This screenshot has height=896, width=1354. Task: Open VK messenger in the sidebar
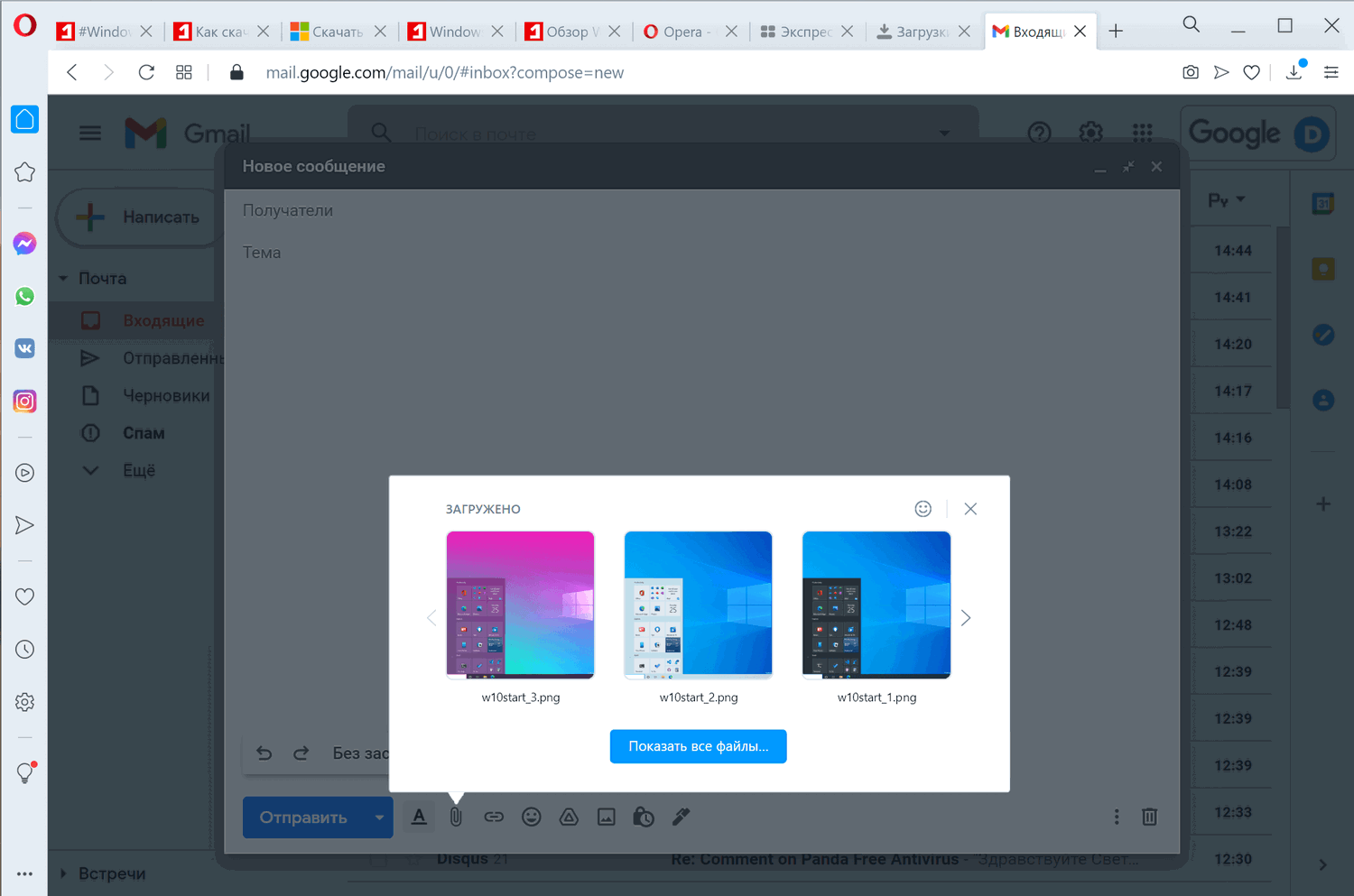click(x=24, y=348)
